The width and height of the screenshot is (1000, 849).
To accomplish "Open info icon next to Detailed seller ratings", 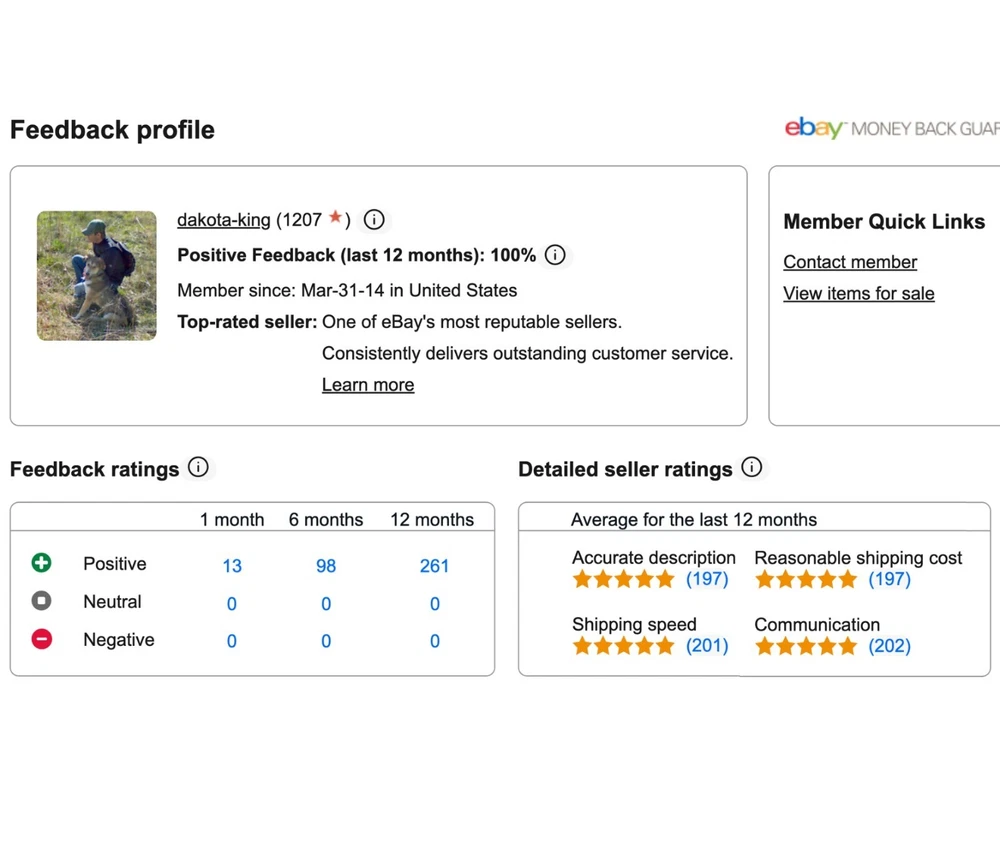I will point(752,467).
